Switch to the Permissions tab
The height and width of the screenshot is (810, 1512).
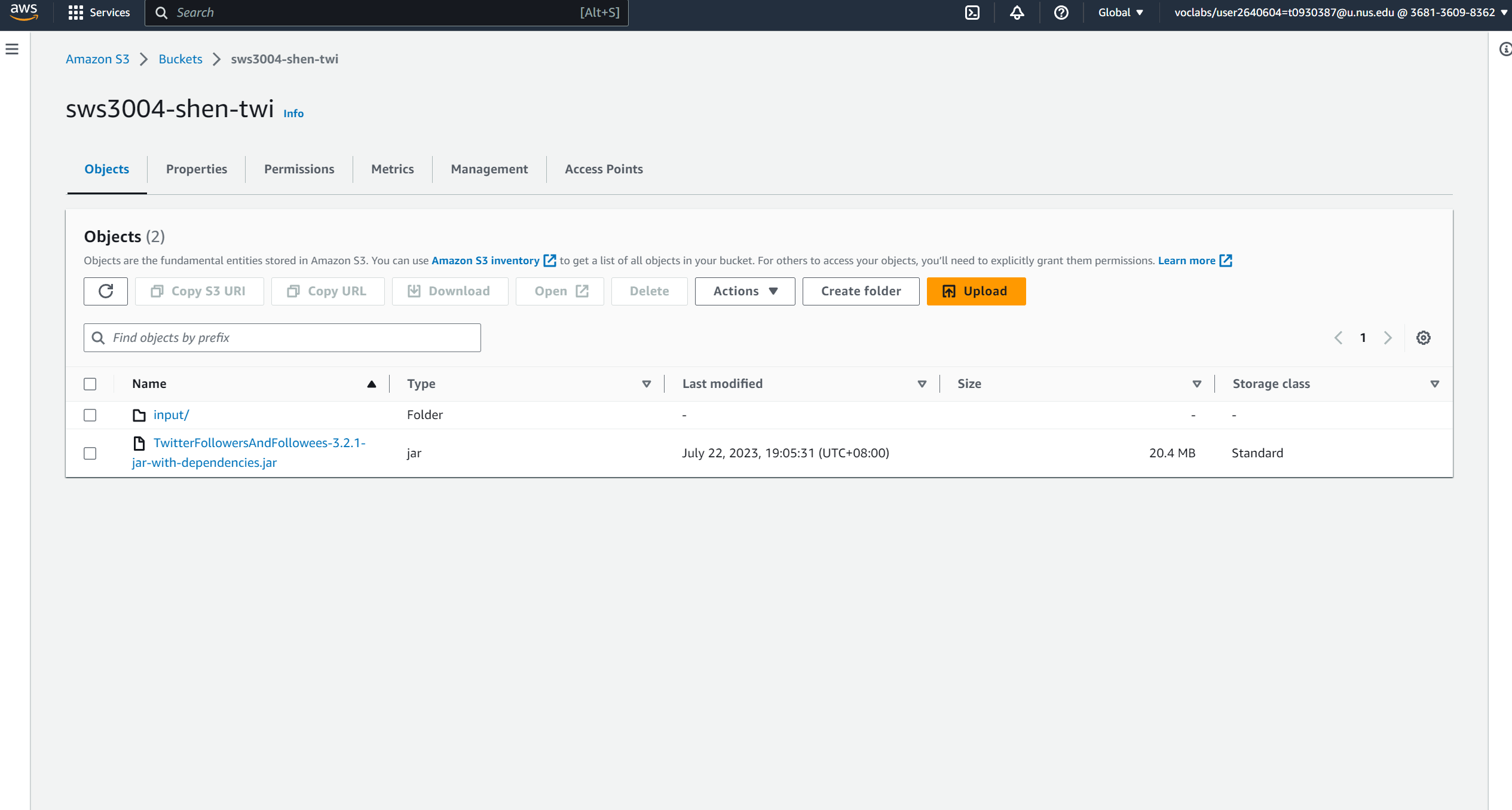[299, 169]
